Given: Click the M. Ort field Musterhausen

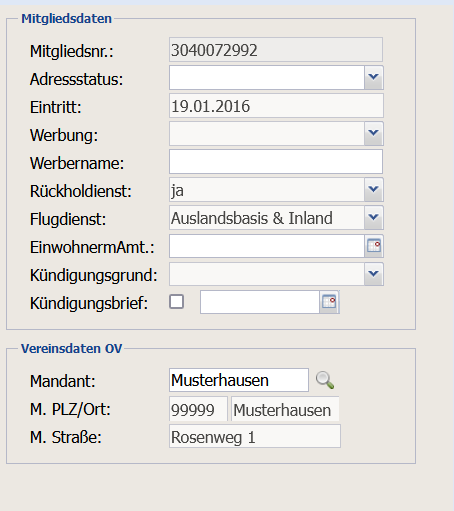Looking at the screenshot, I should (285, 409).
